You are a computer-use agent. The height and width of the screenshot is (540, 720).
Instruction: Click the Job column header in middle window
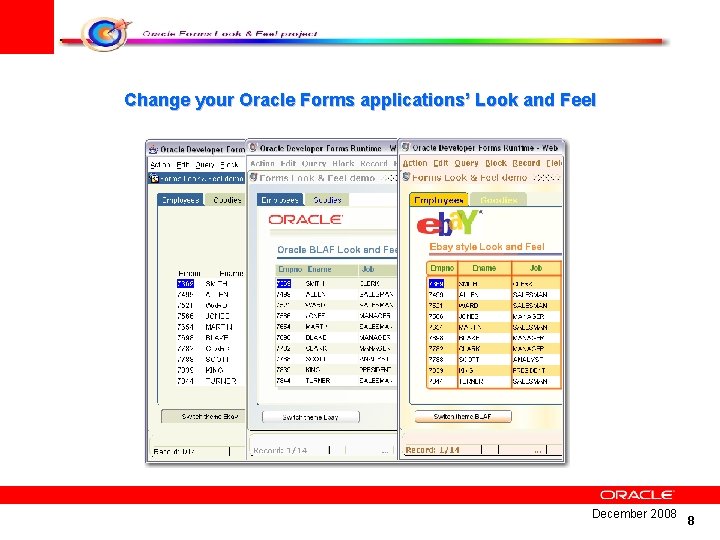point(368,269)
